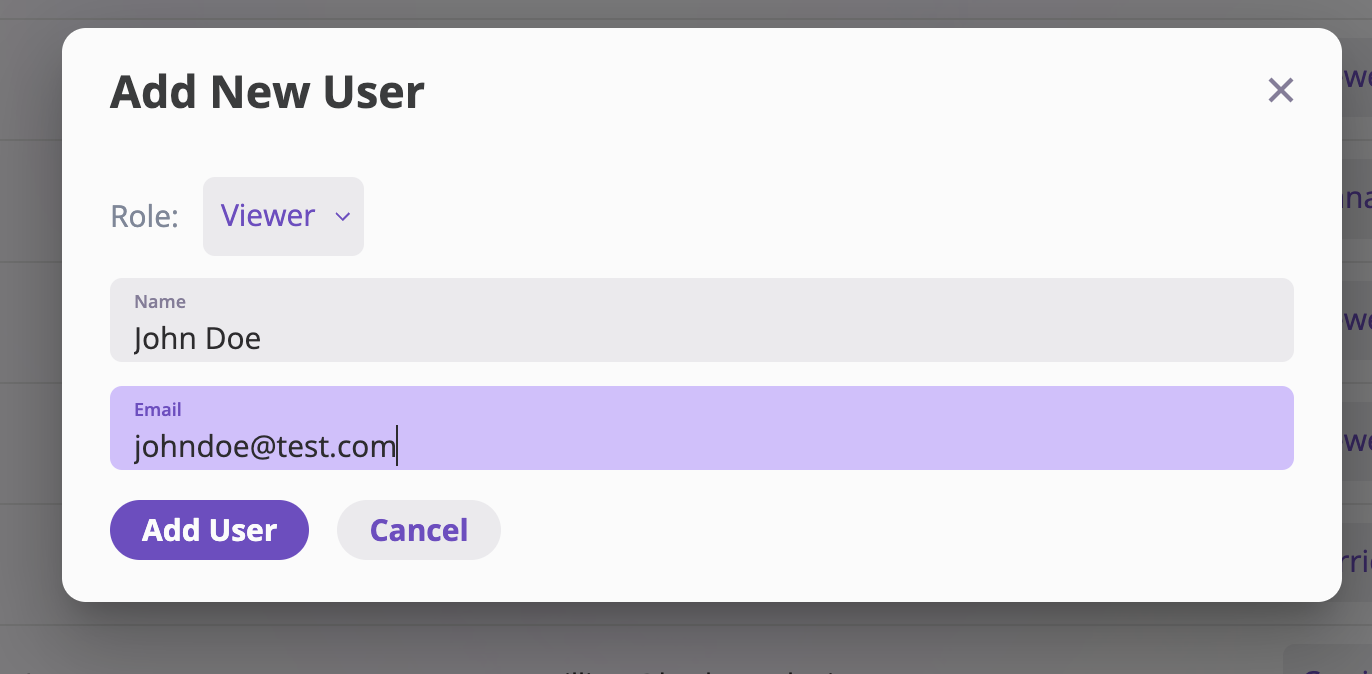Viewport: 1372px width, 674px height.
Task: Click the small purple Email label
Action: pyautogui.click(x=158, y=409)
